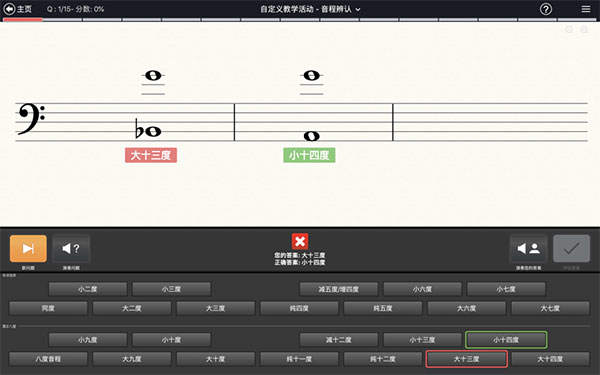
Task: Click the red X incorrect-answer indicator
Action: [x=300, y=241]
